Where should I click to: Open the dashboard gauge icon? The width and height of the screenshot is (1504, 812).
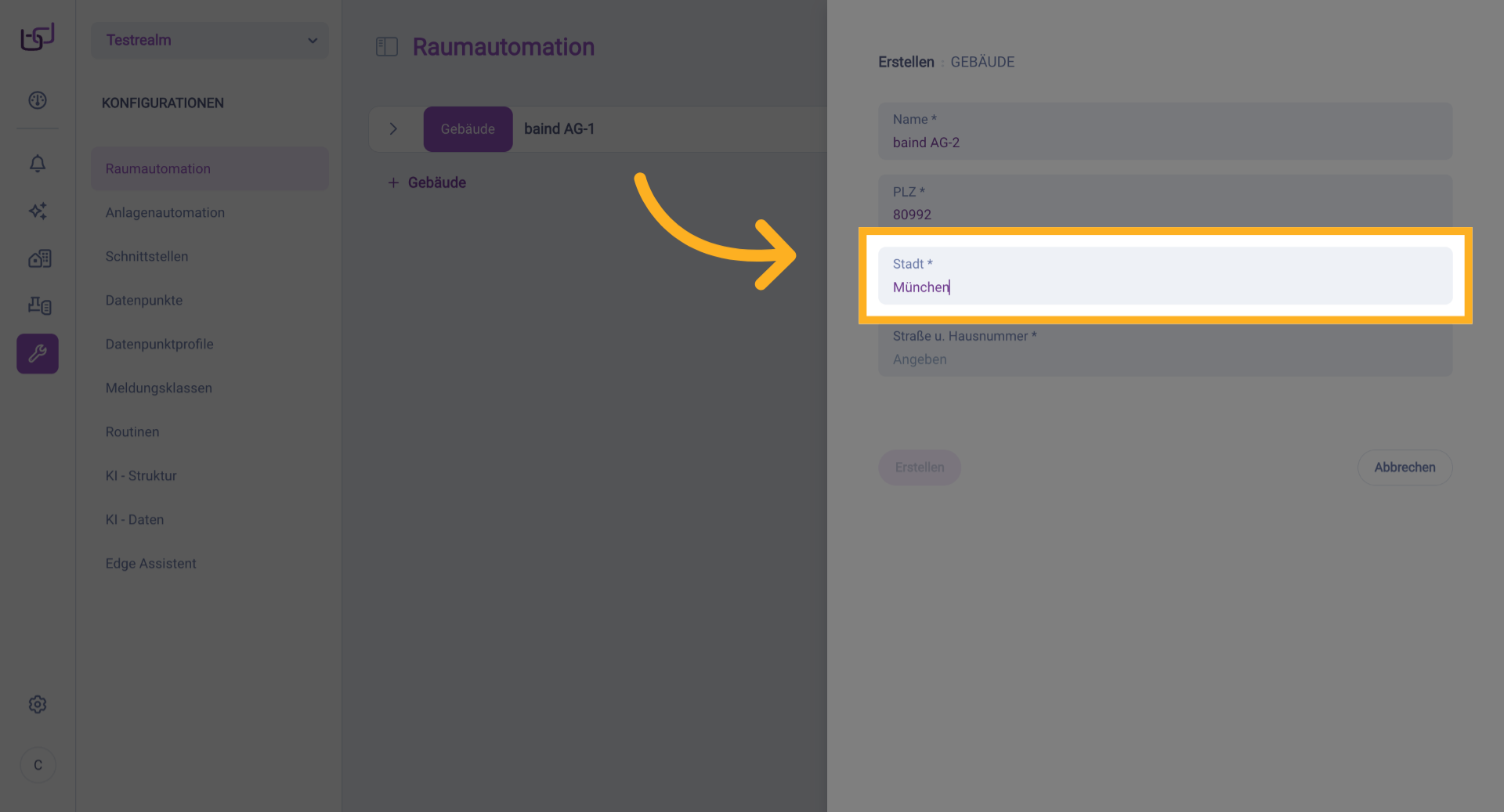click(38, 100)
